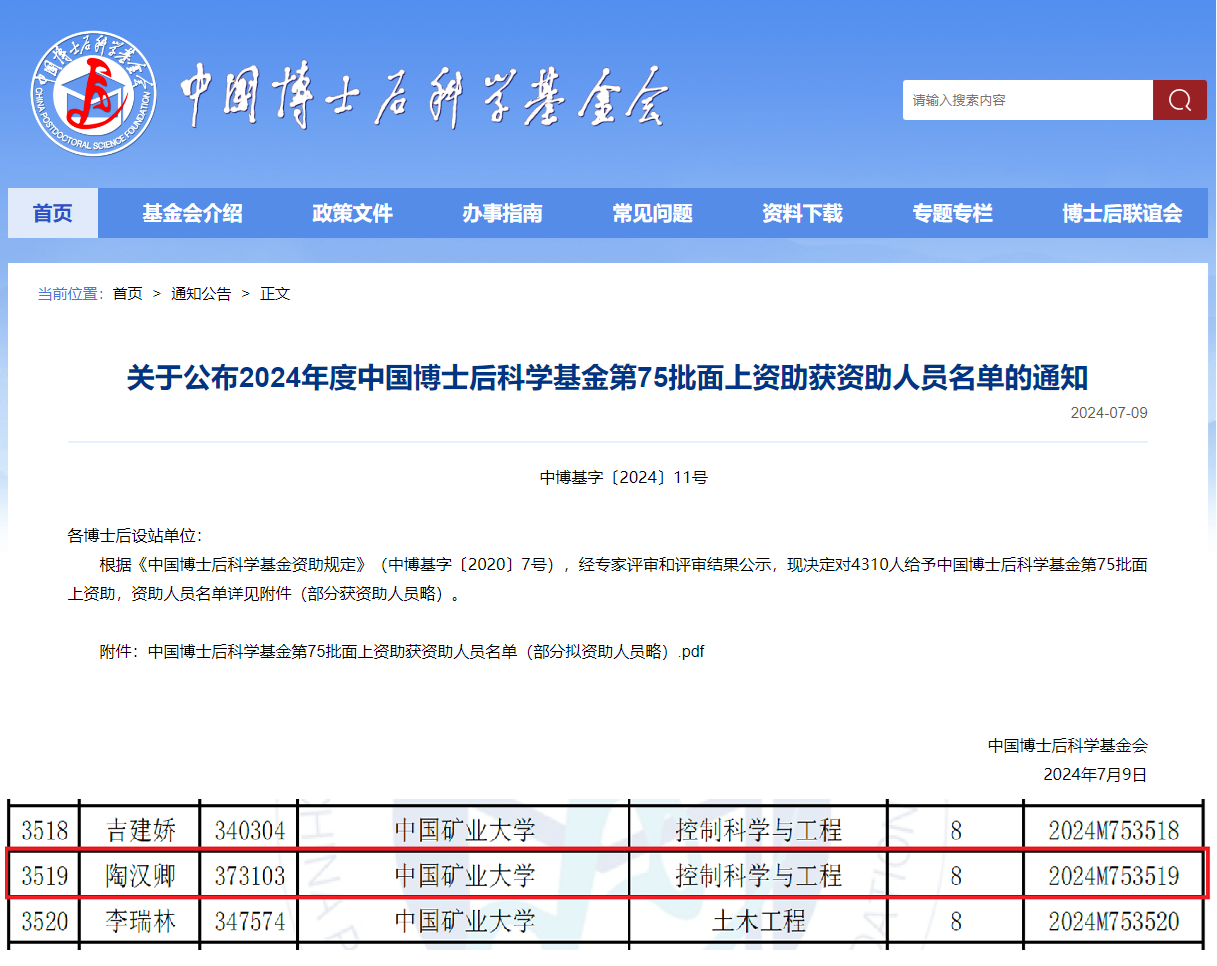The image size is (1217, 966).
Task: Click the announcement title about 第75批面上资助
Action: 607,378
